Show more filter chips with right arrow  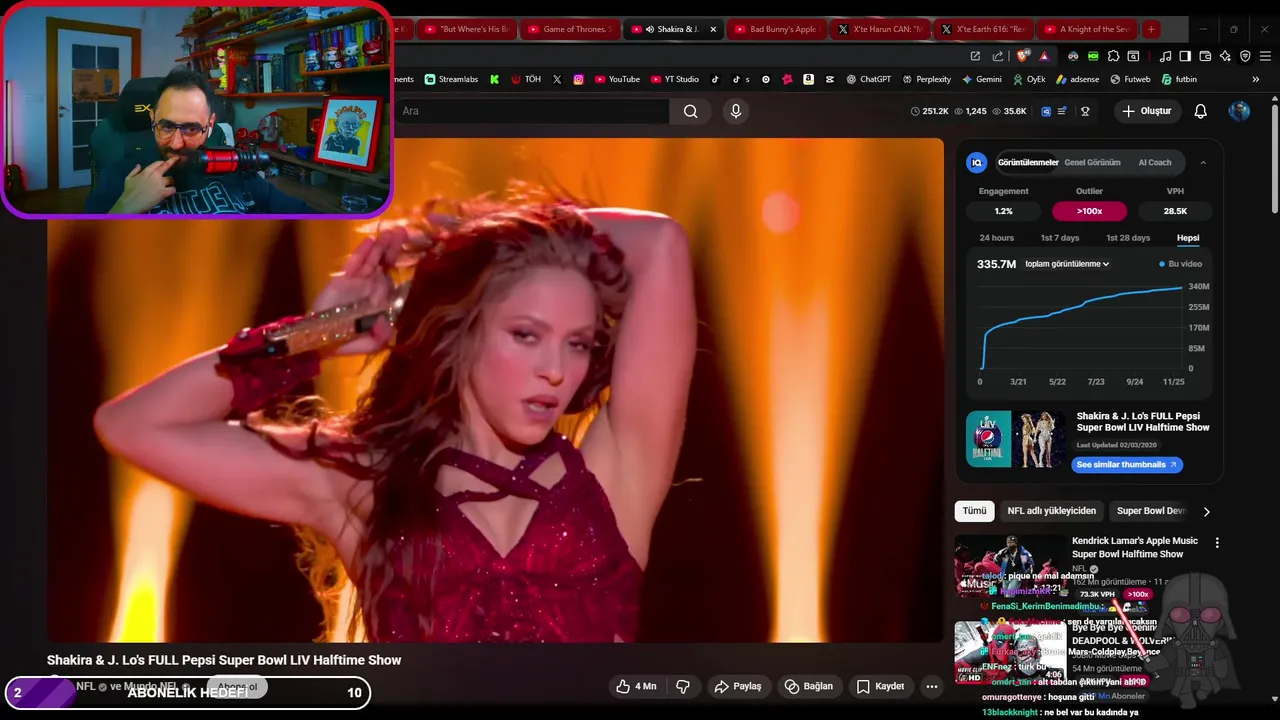tap(1206, 511)
